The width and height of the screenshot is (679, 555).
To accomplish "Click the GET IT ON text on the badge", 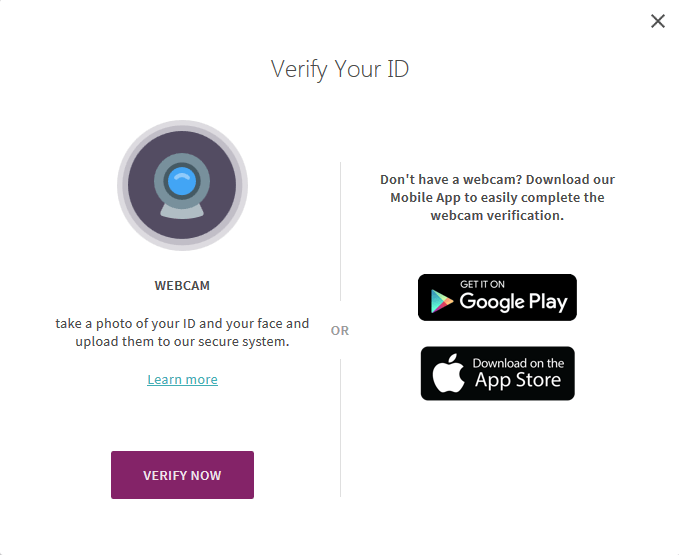I will pos(483,284).
